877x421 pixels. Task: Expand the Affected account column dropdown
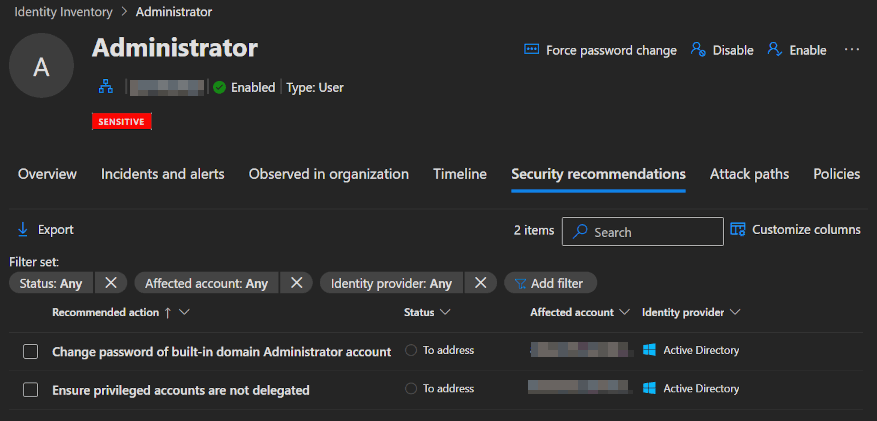(624, 313)
